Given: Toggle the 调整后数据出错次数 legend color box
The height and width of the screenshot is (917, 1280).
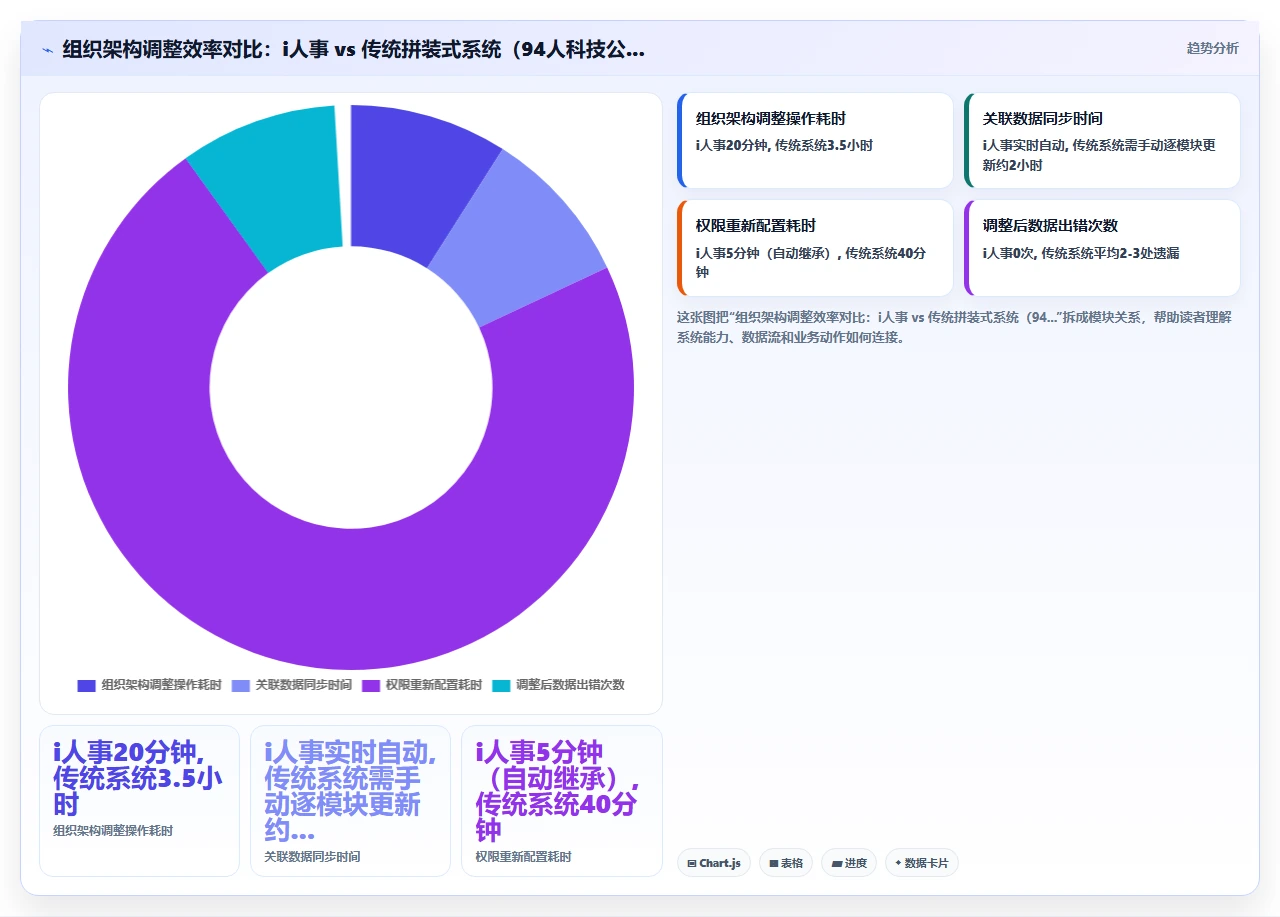Looking at the screenshot, I should tap(501, 685).
